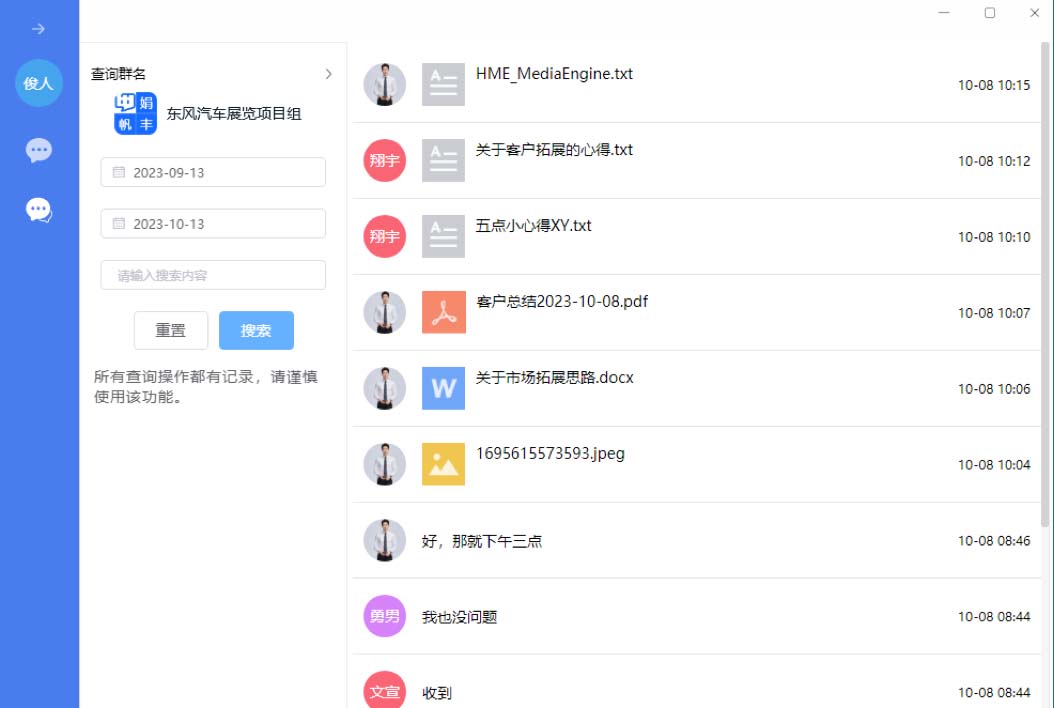Open the end date picker 2023-10-13
This screenshot has width=1054, height=708.
coord(213,224)
